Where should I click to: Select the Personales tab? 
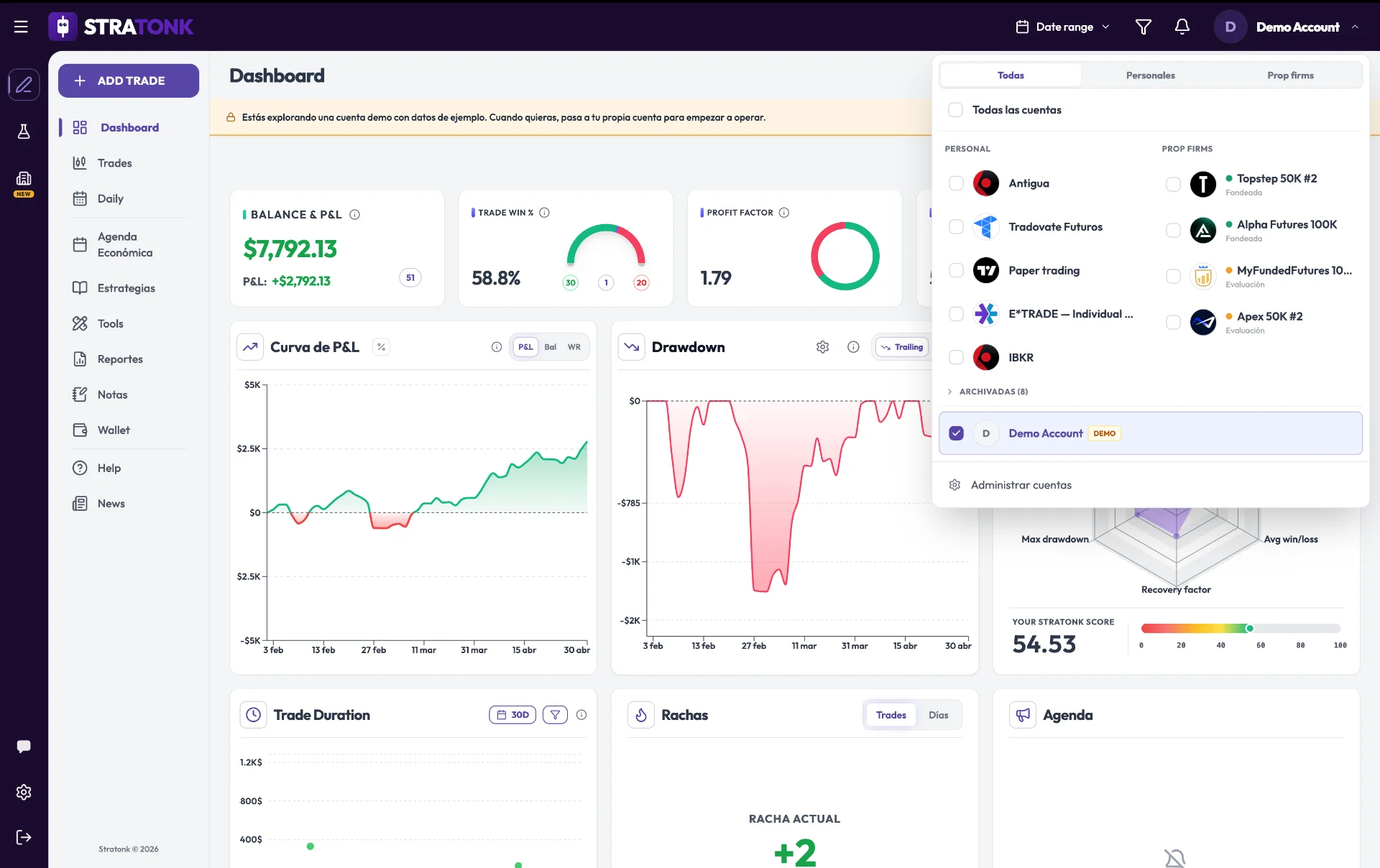pos(1150,75)
